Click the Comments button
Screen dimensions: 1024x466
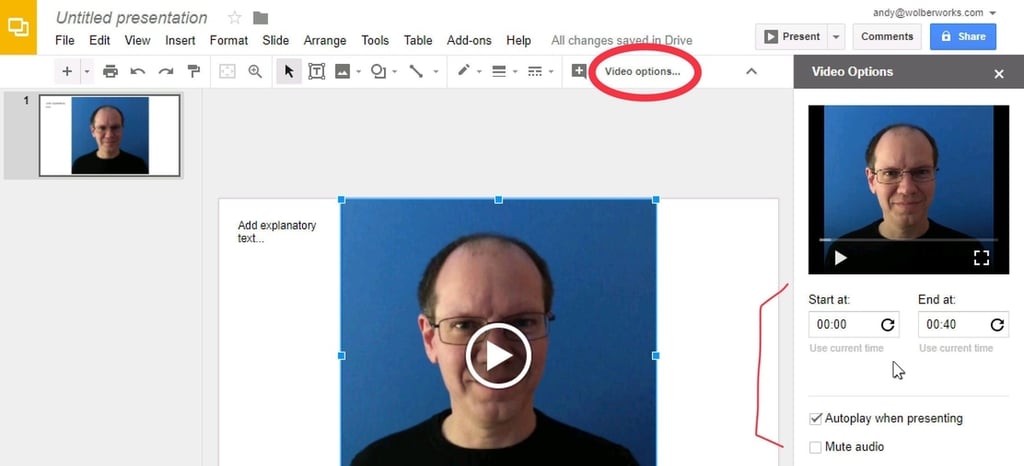tap(887, 37)
